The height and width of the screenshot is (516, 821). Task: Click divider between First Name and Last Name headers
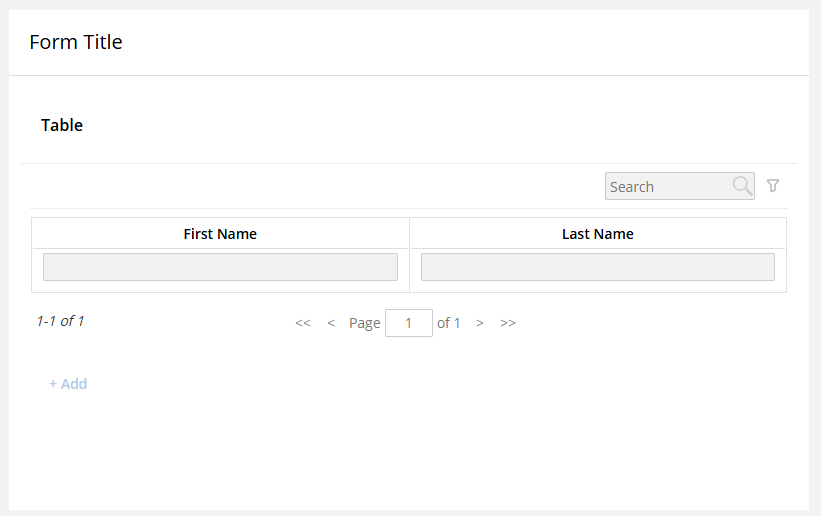(x=409, y=234)
